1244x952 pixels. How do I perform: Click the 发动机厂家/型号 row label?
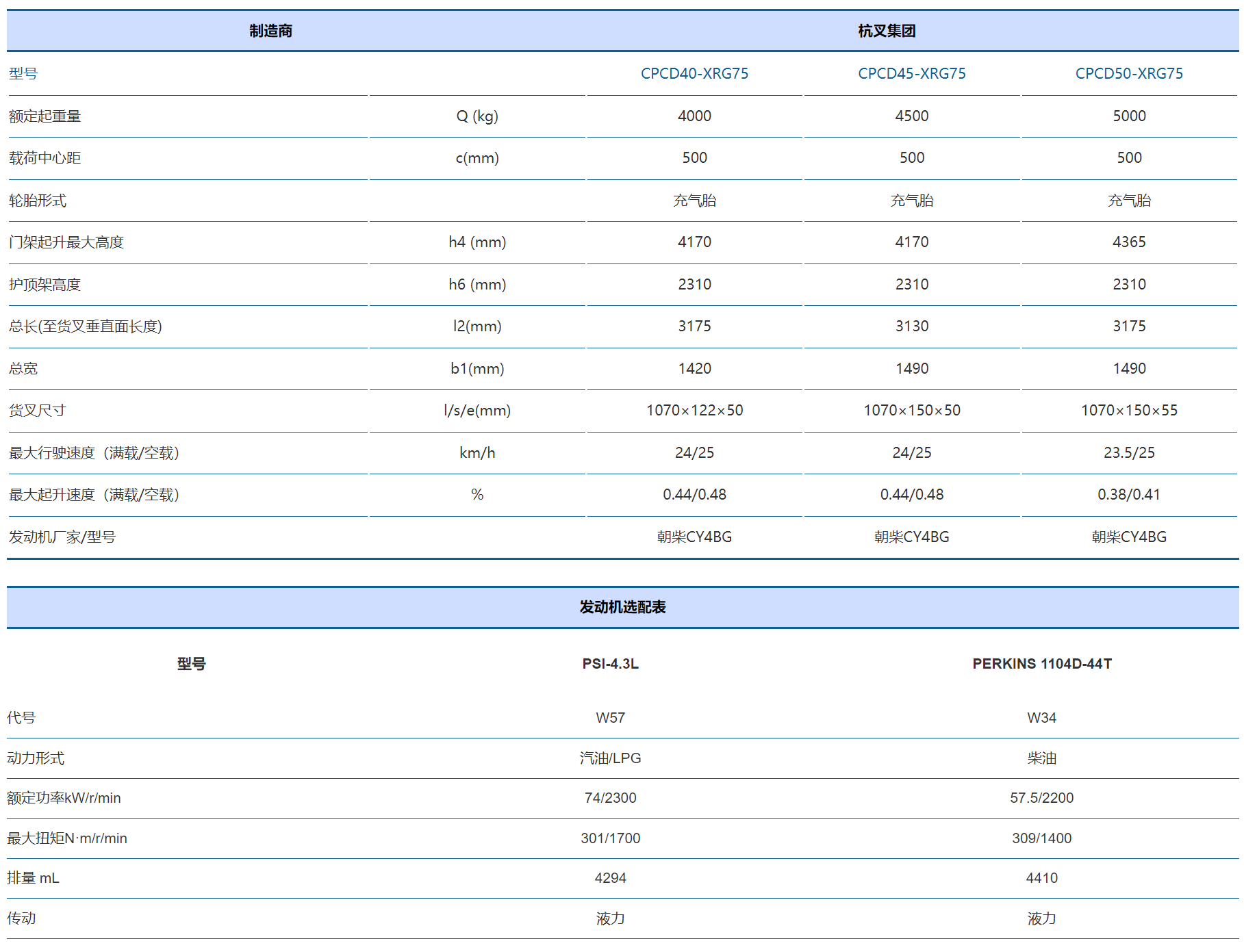(x=62, y=537)
